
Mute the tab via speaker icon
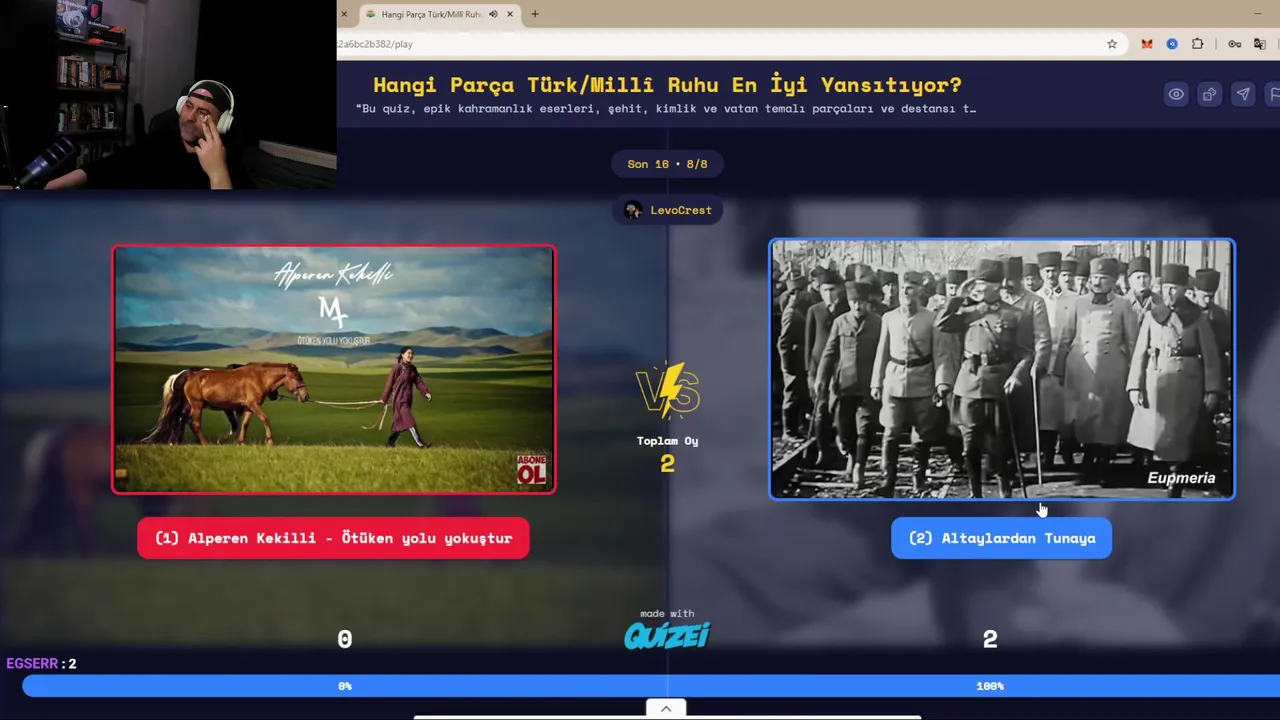[x=493, y=14]
